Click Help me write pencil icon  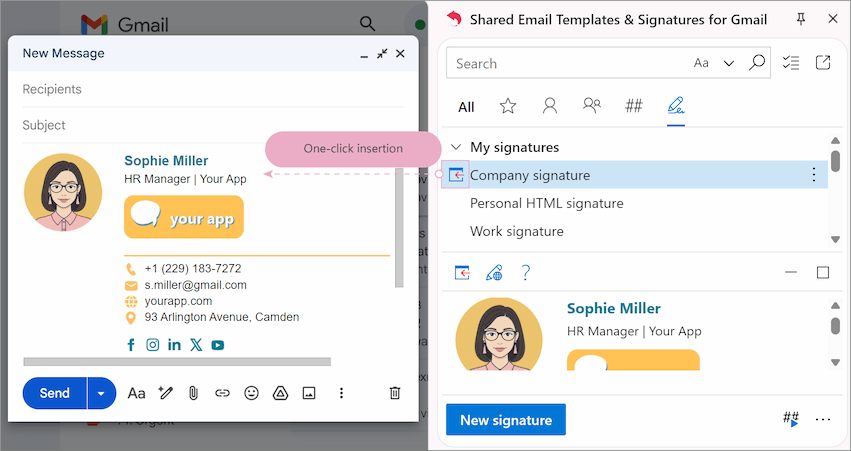click(x=165, y=393)
